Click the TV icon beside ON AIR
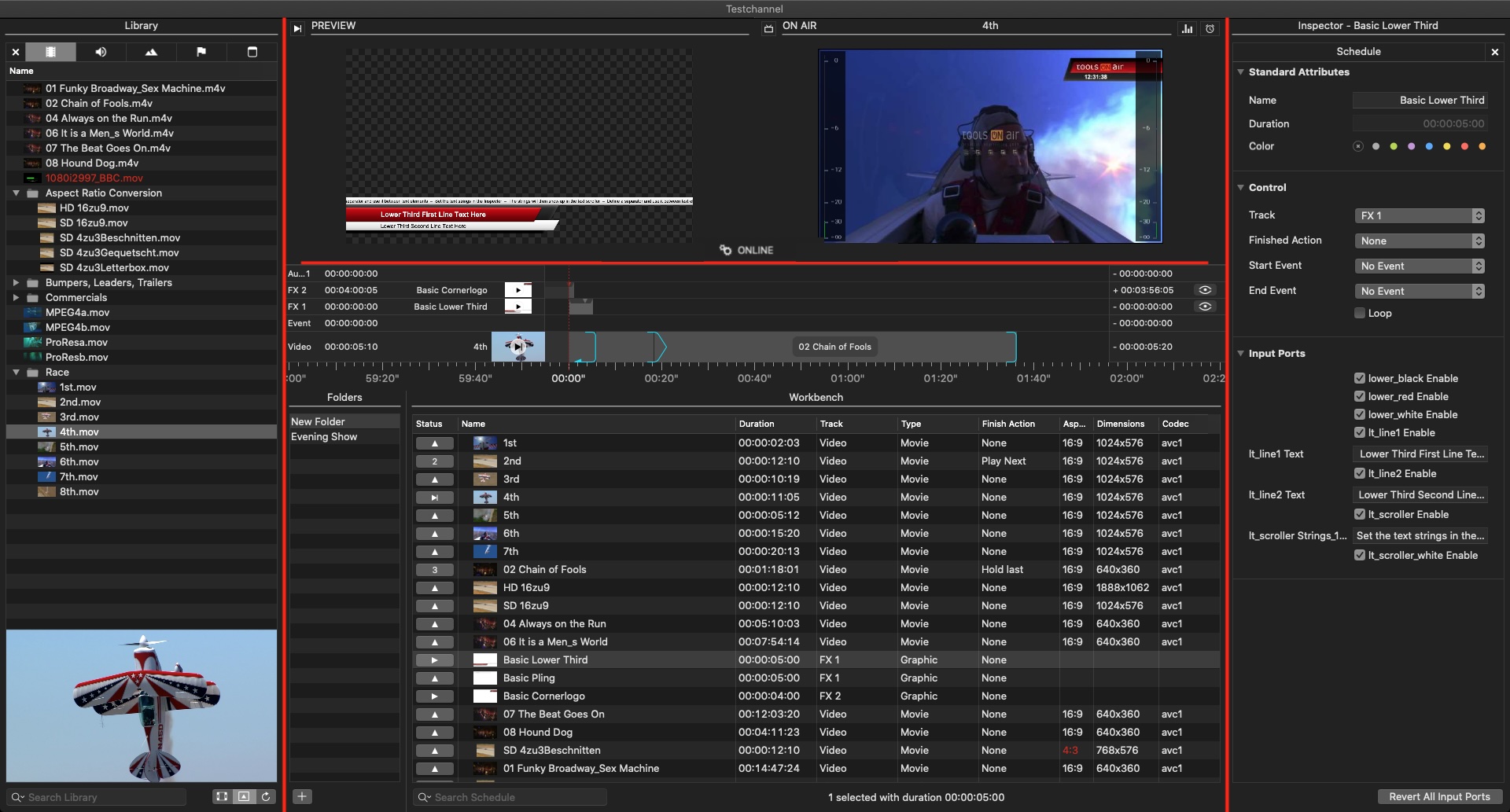The height and width of the screenshot is (812, 1510). pos(768,28)
